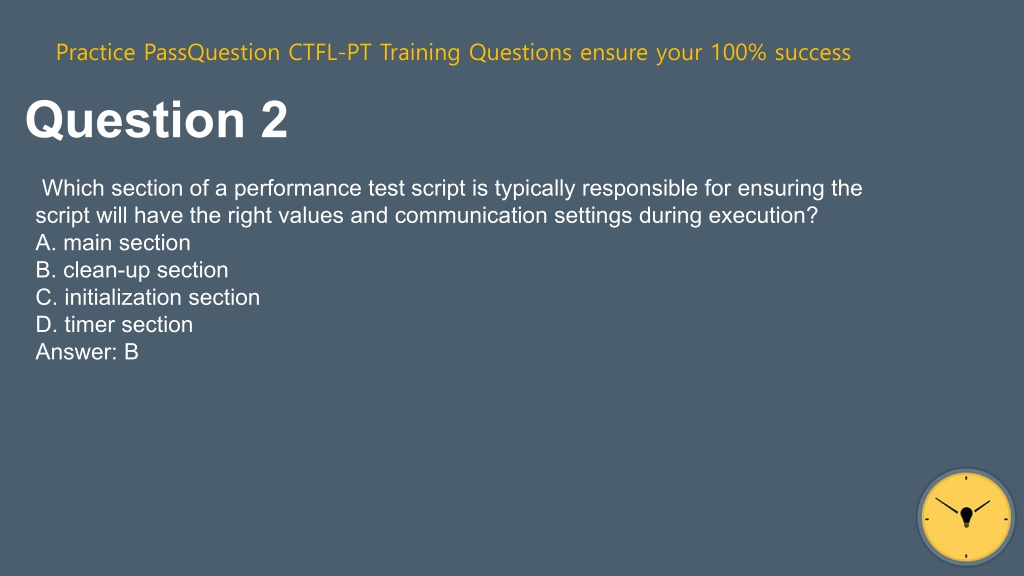
Task: Click the word Practice in the banner
Action: click(x=95, y=52)
